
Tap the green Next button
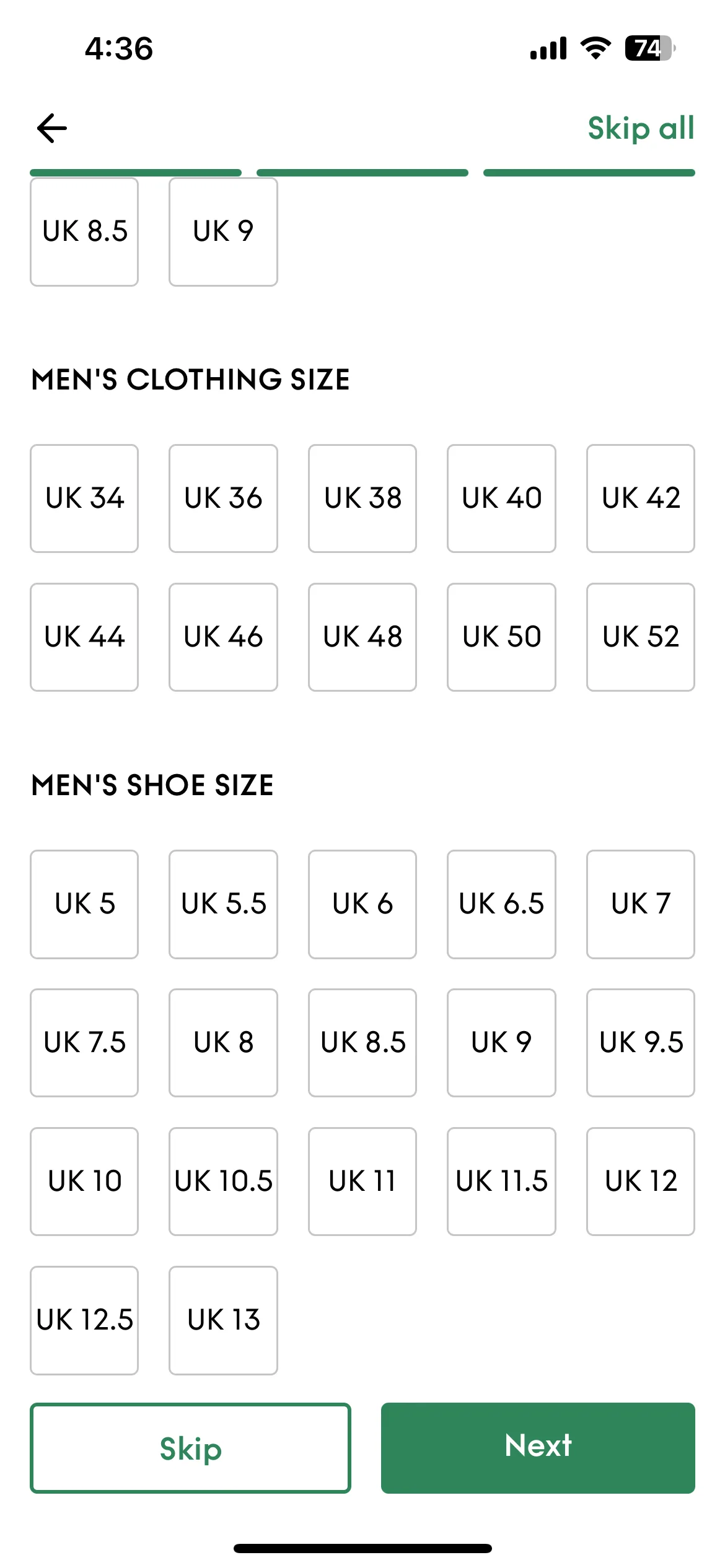[x=538, y=1448]
